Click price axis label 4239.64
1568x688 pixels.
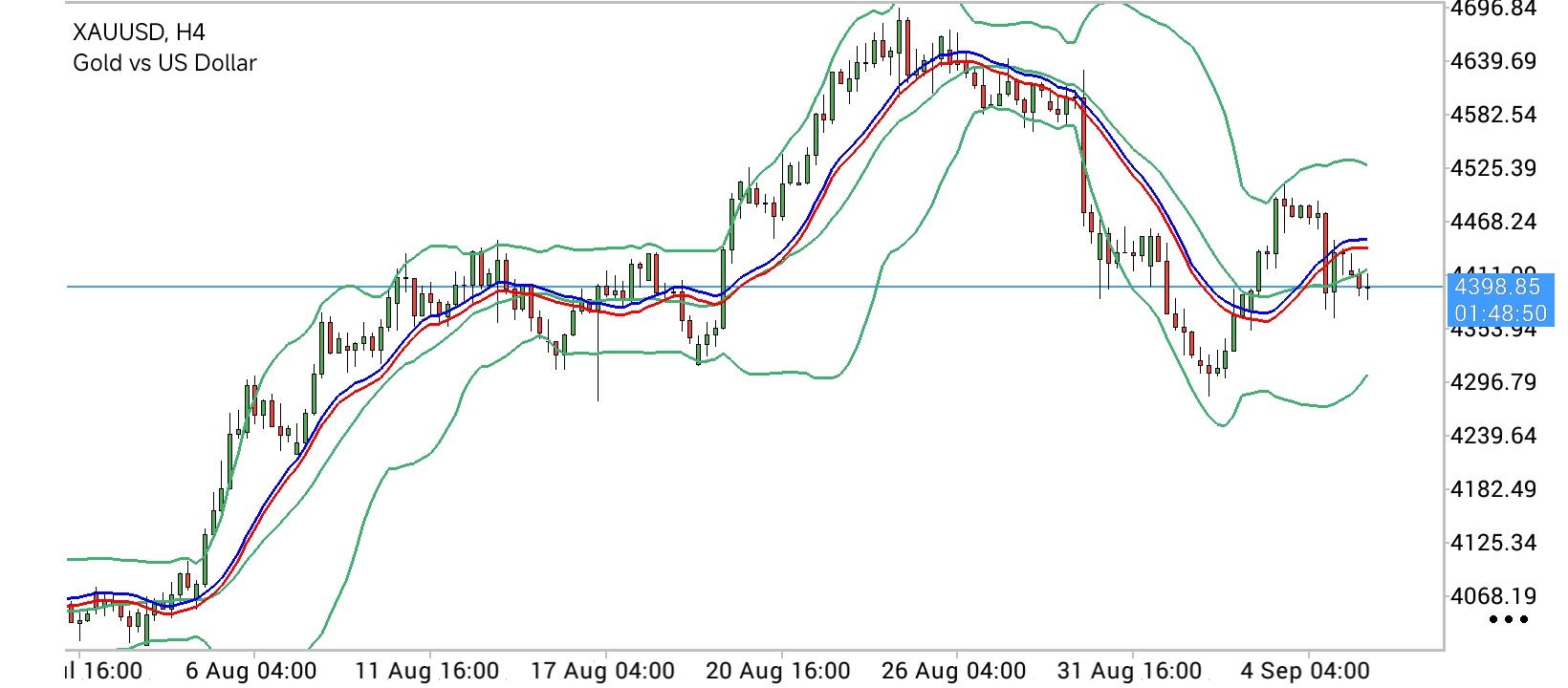(1493, 437)
